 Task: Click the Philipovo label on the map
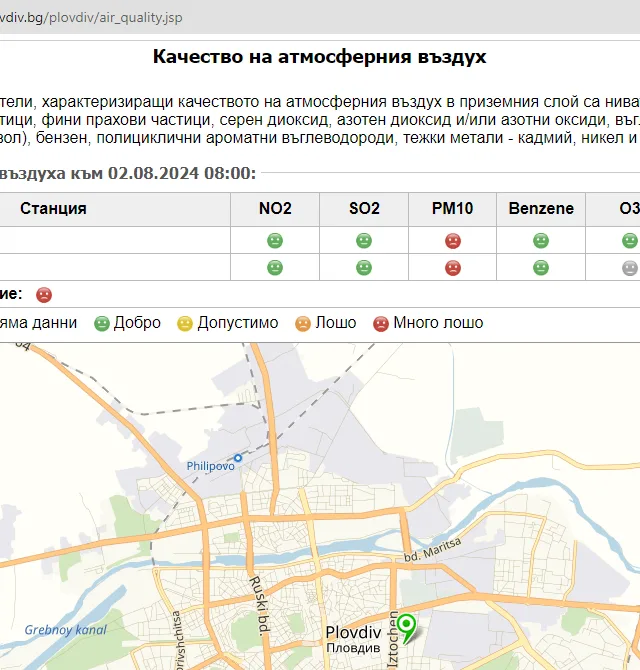click(x=210, y=466)
